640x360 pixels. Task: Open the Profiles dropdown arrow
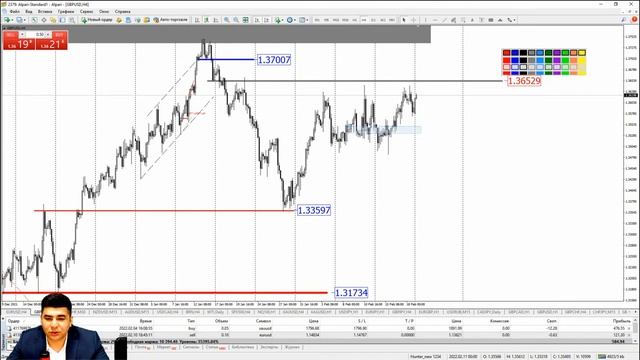click(25, 20)
